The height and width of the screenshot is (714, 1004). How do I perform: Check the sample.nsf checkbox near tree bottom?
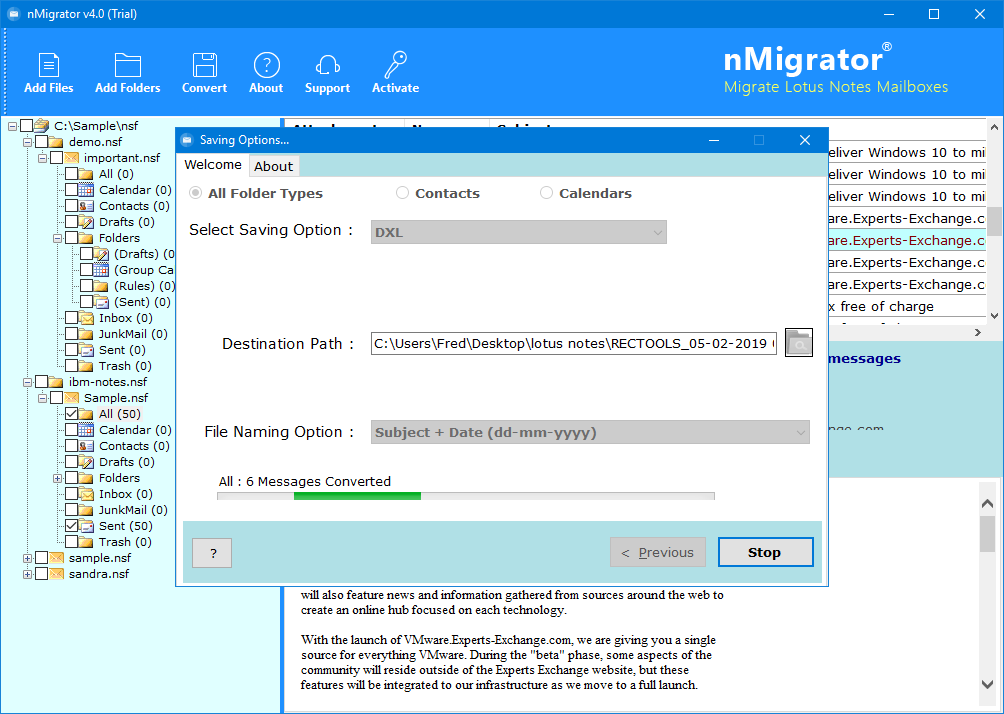(x=41, y=558)
